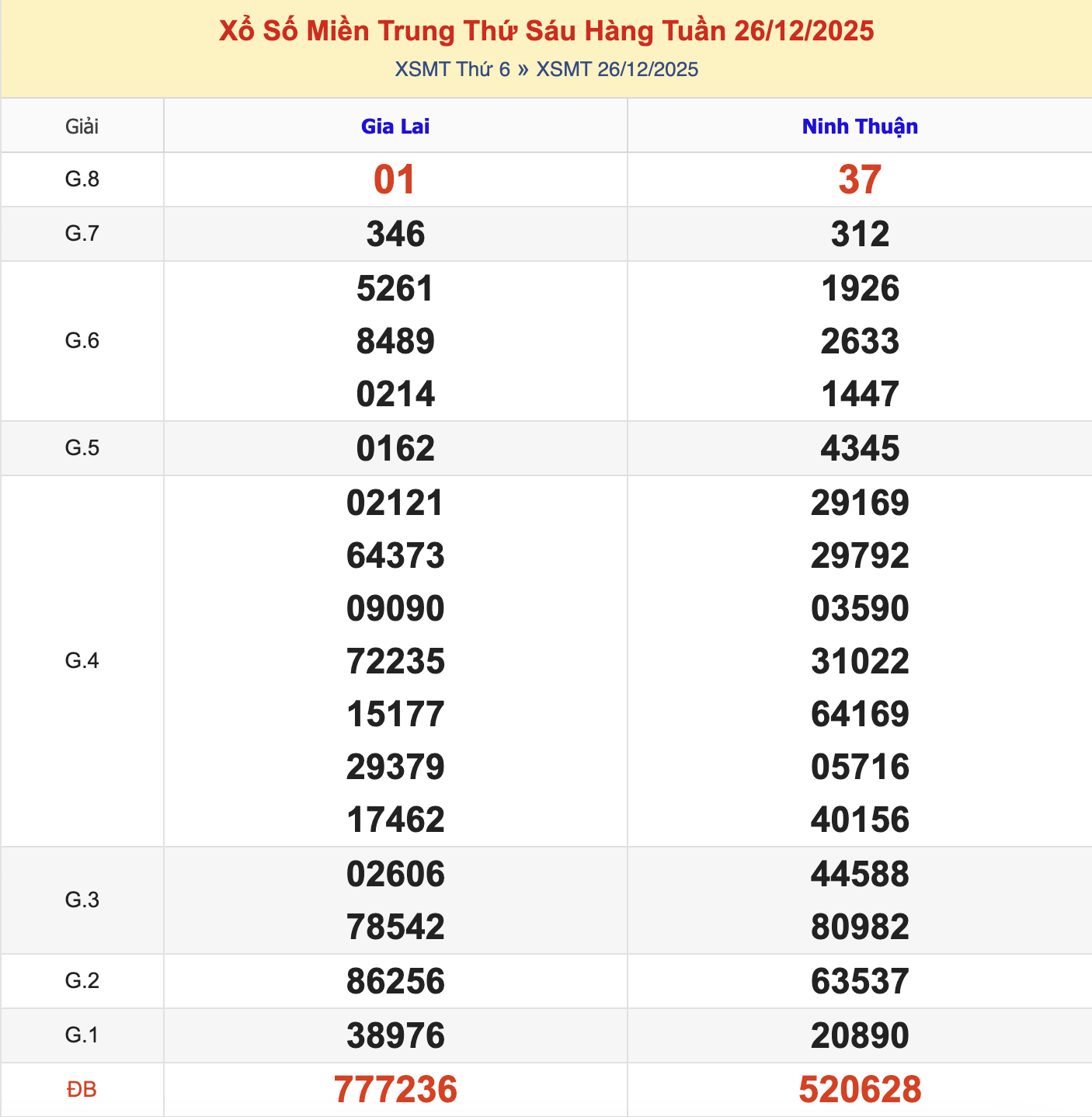Select the Ninh Thuận G.8 number 37
Image resolution: width=1092 pixels, height=1117 pixels.
(x=859, y=179)
